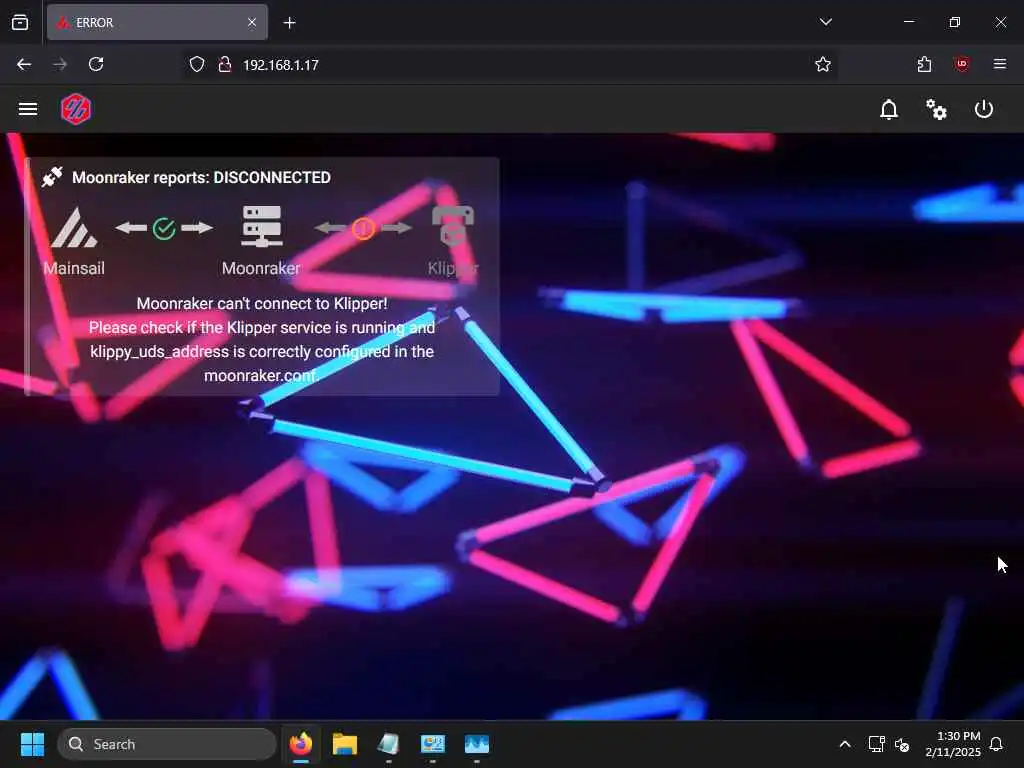Show hidden system tray icons
The image size is (1024, 768).
844,744
